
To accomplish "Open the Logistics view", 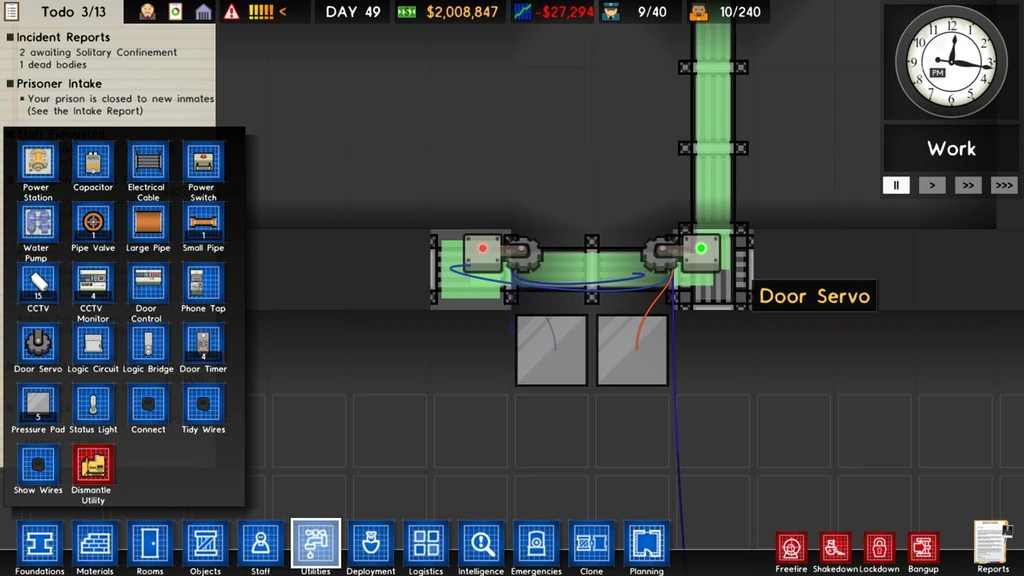I will tap(426, 543).
